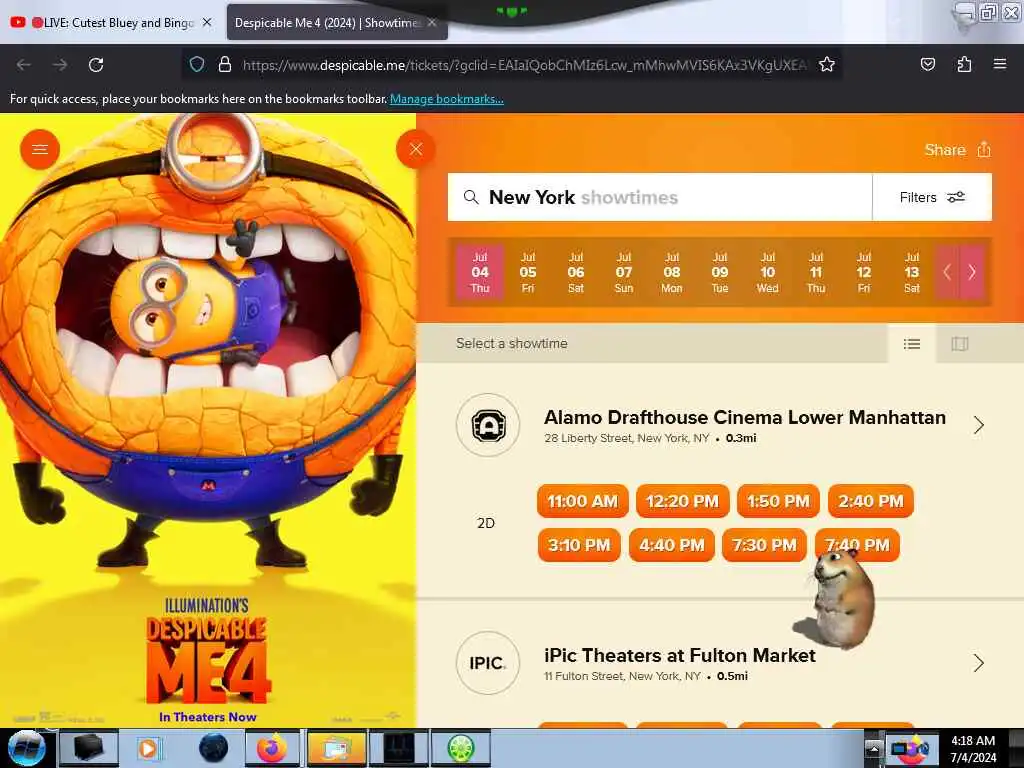Open the Windows Start button
This screenshot has height=768, width=1024.
pos(26,748)
